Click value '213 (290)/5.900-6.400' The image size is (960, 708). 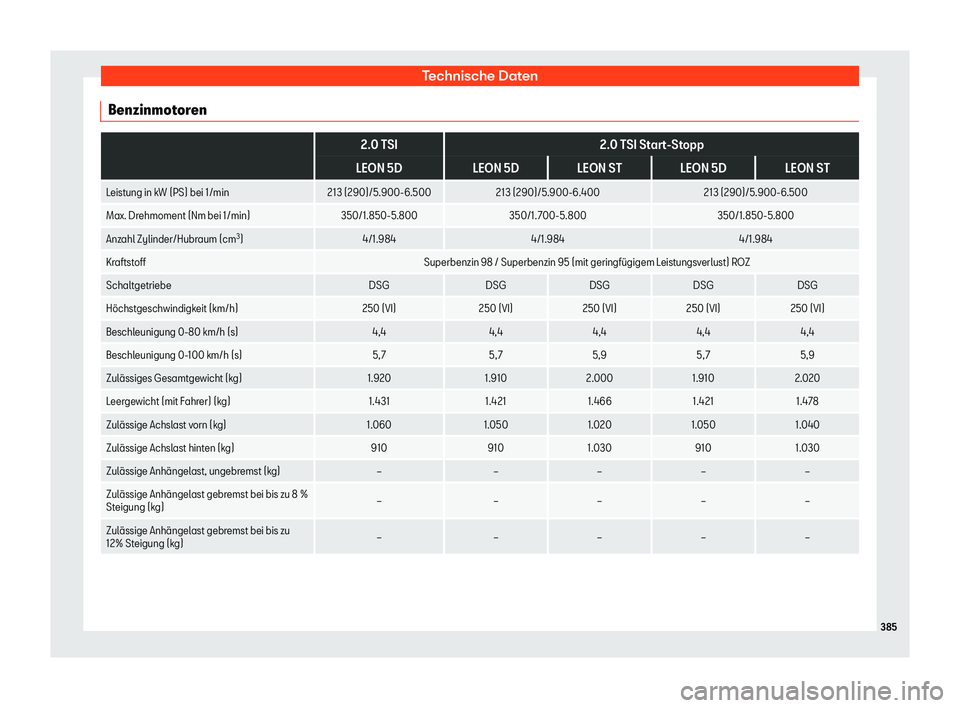(x=547, y=192)
